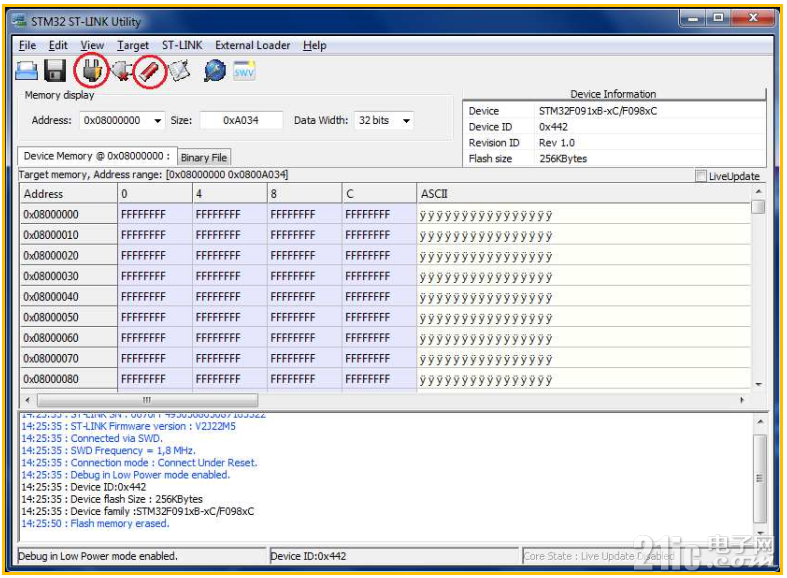The image size is (787, 578).
Task: Click log line 'ST-LINK Firmware version : V2J22M5'
Action: tap(128, 426)
